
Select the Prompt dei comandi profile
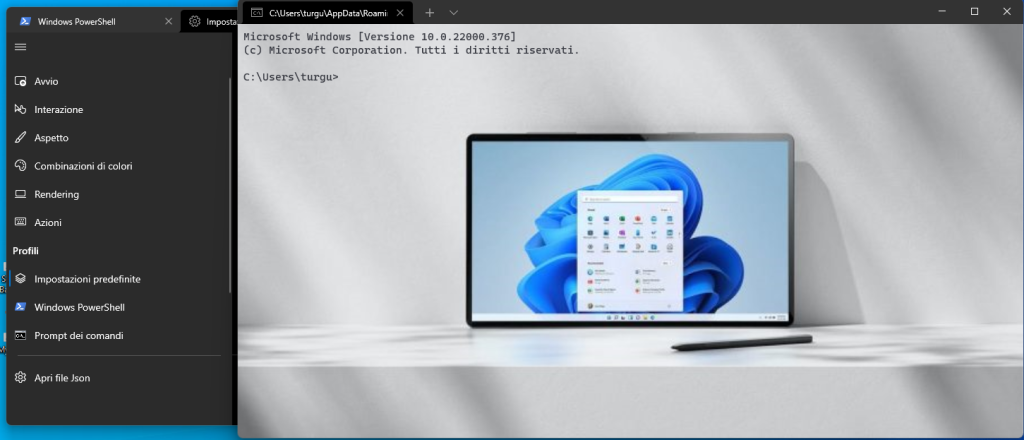coord(79,336)
